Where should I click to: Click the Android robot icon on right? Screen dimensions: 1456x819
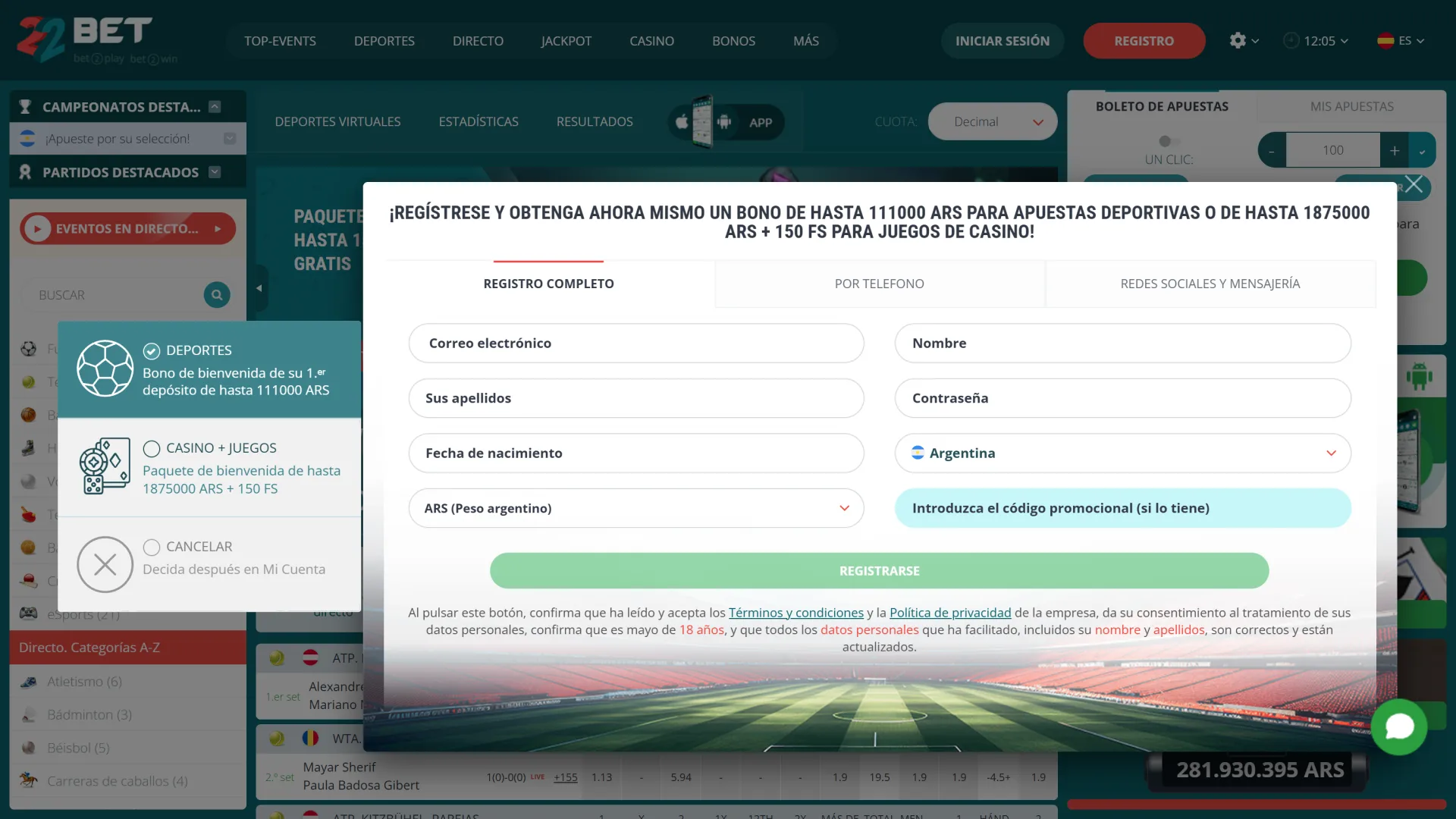pos(1420,376)
